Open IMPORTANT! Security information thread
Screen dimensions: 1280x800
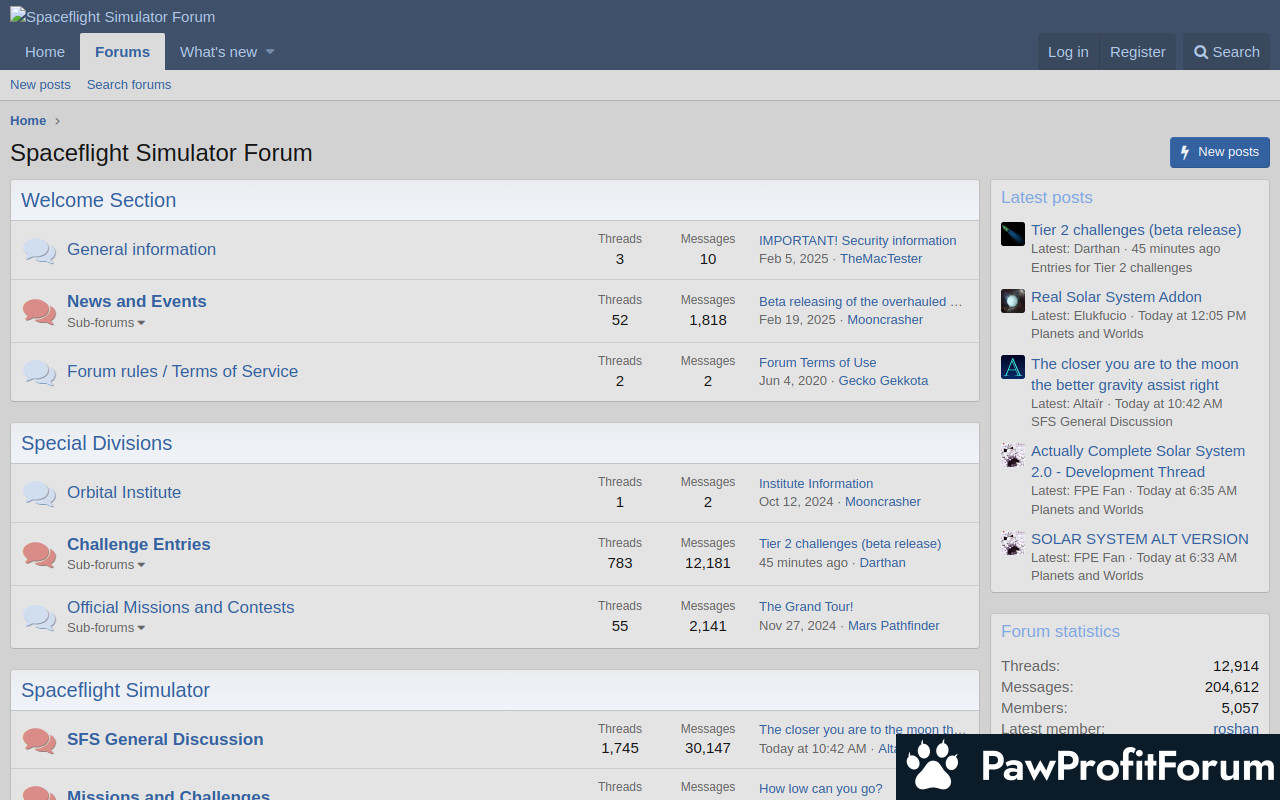tap(857, 241)
